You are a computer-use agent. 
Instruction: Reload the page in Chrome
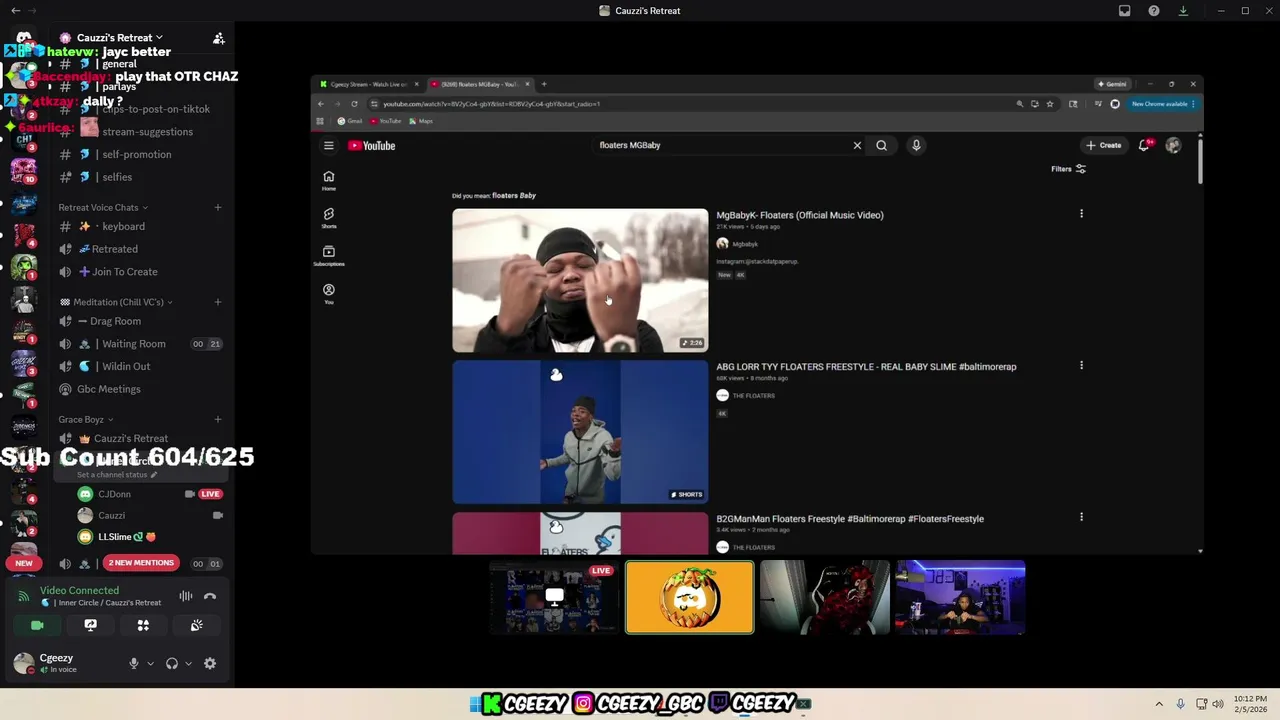pyautogui.click(x=354, y=104)
